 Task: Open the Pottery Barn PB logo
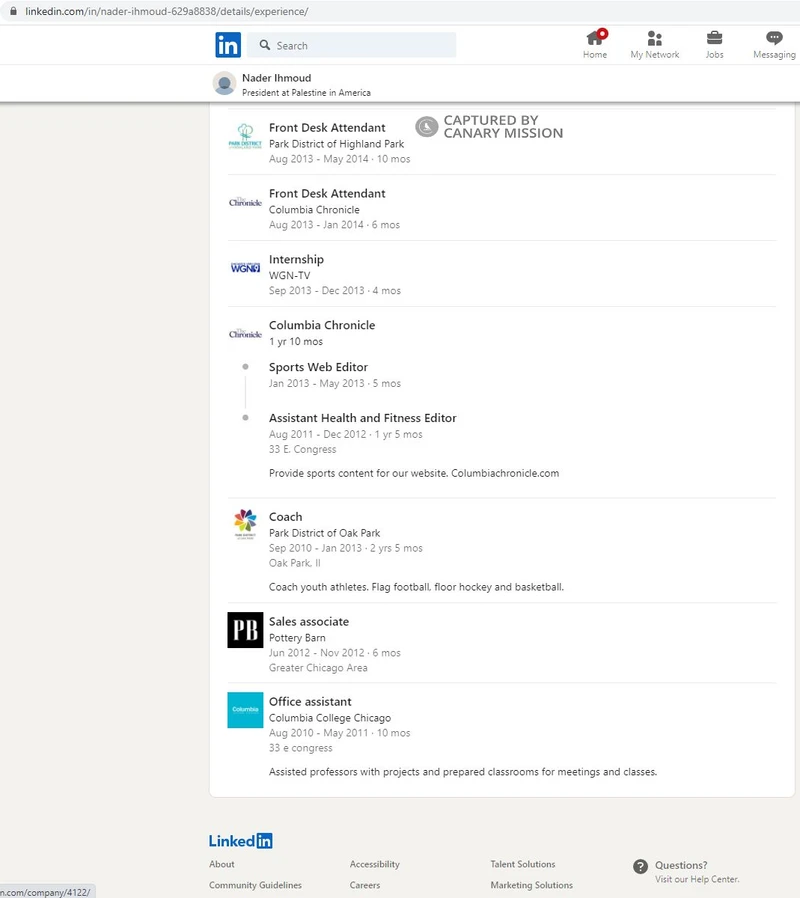coord(245,630)
